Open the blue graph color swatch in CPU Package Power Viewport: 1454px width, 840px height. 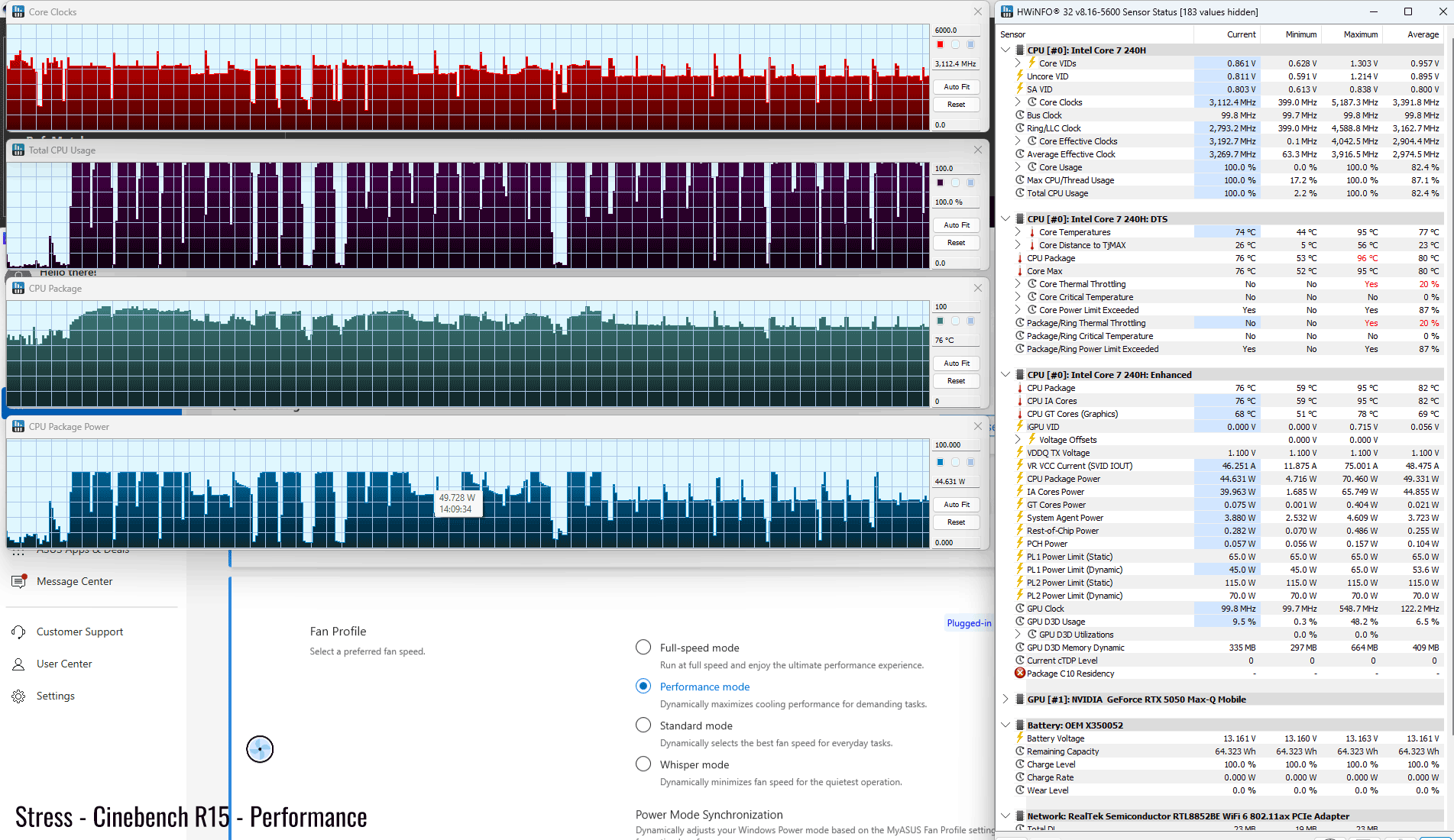[941, 462]
